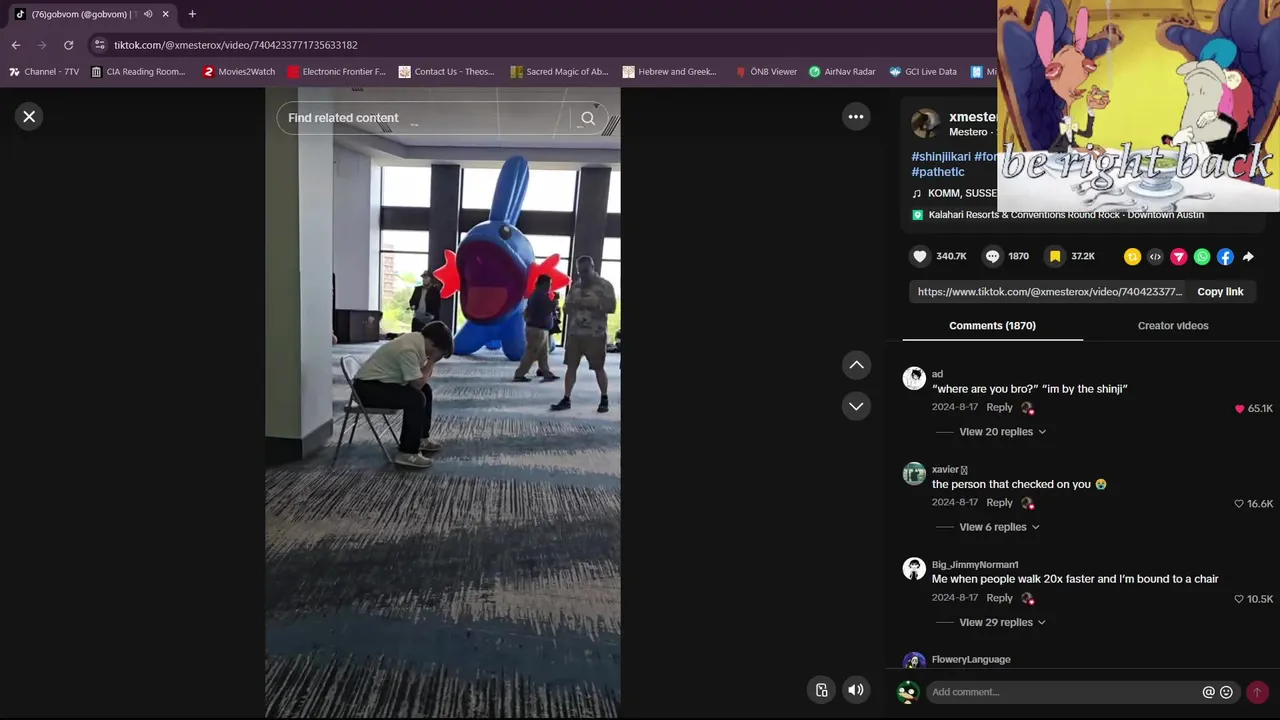Open CIA Reading Room bookmark
The height and width of the screenshot is (720, 1280).
(x=138, y=72)
